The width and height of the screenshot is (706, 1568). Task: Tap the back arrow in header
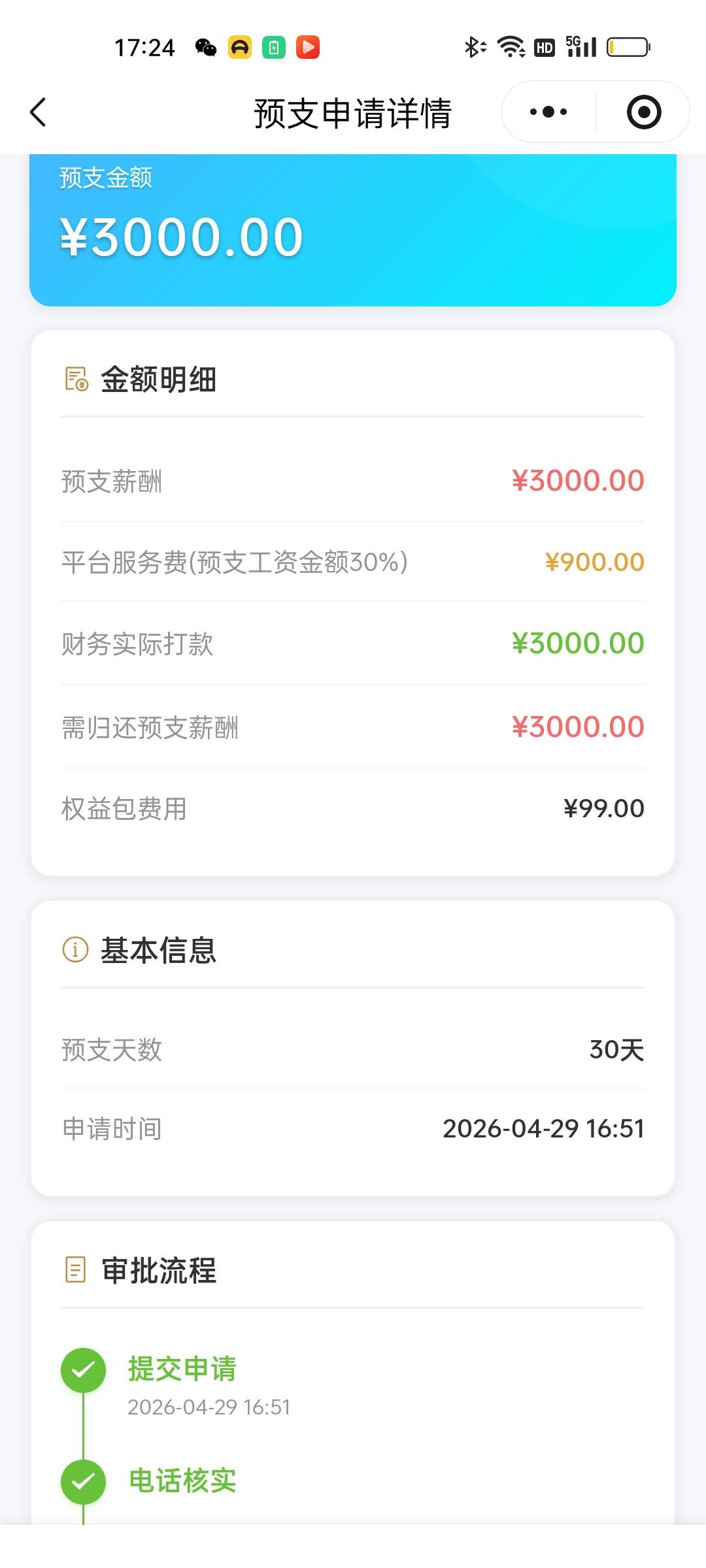(39, 112)
